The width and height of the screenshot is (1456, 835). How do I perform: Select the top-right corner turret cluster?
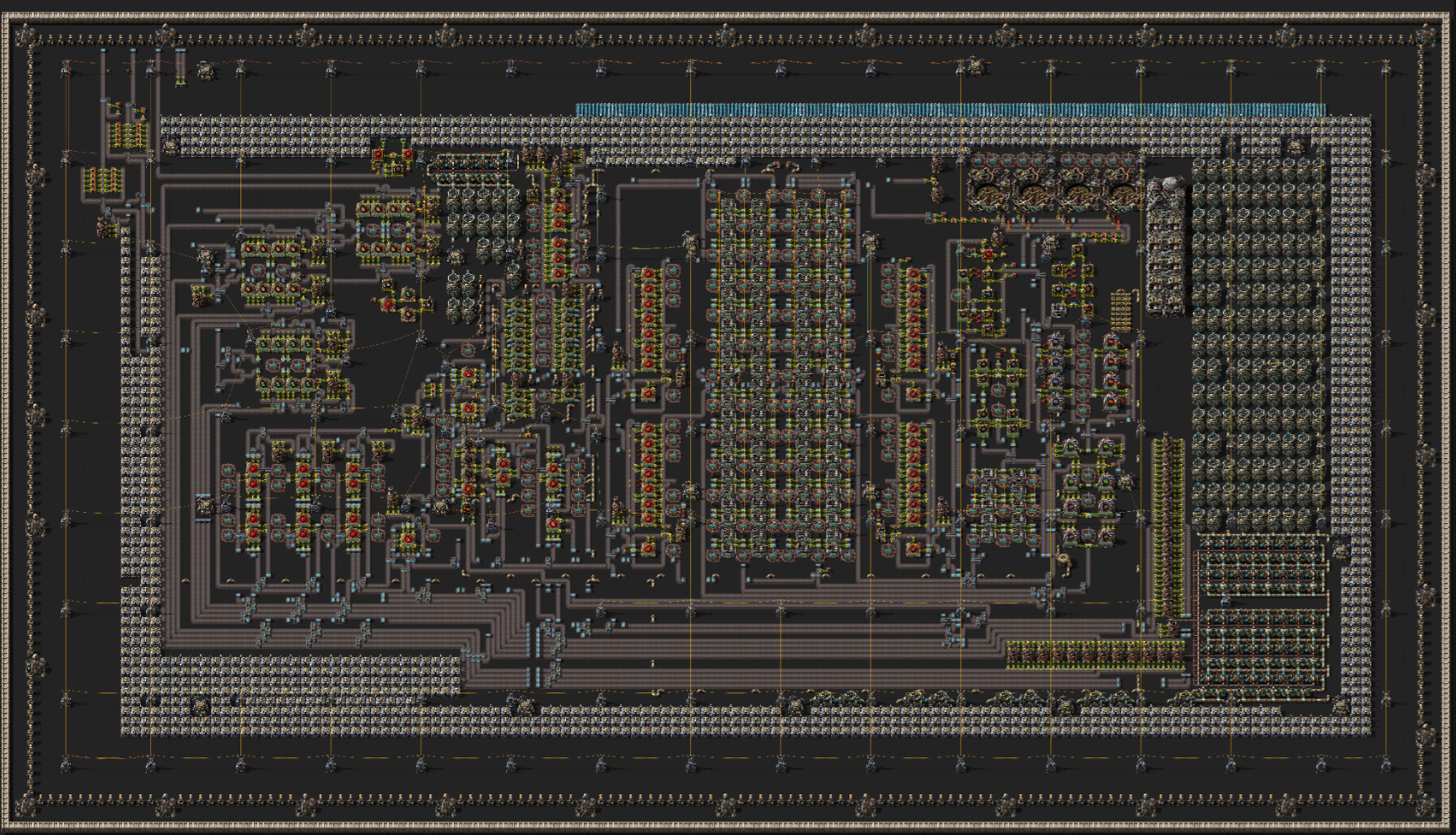coord(1427,35)
